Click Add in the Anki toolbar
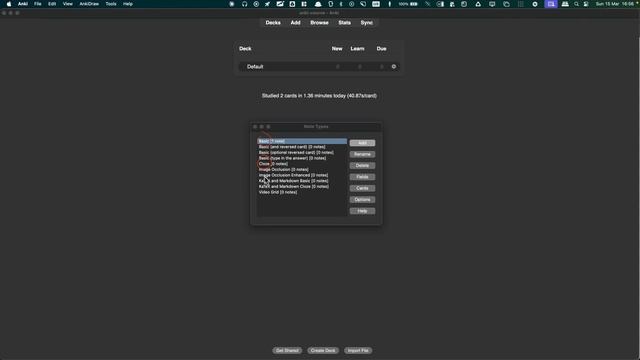Screen dimensions: 640x360 [296, 23]
